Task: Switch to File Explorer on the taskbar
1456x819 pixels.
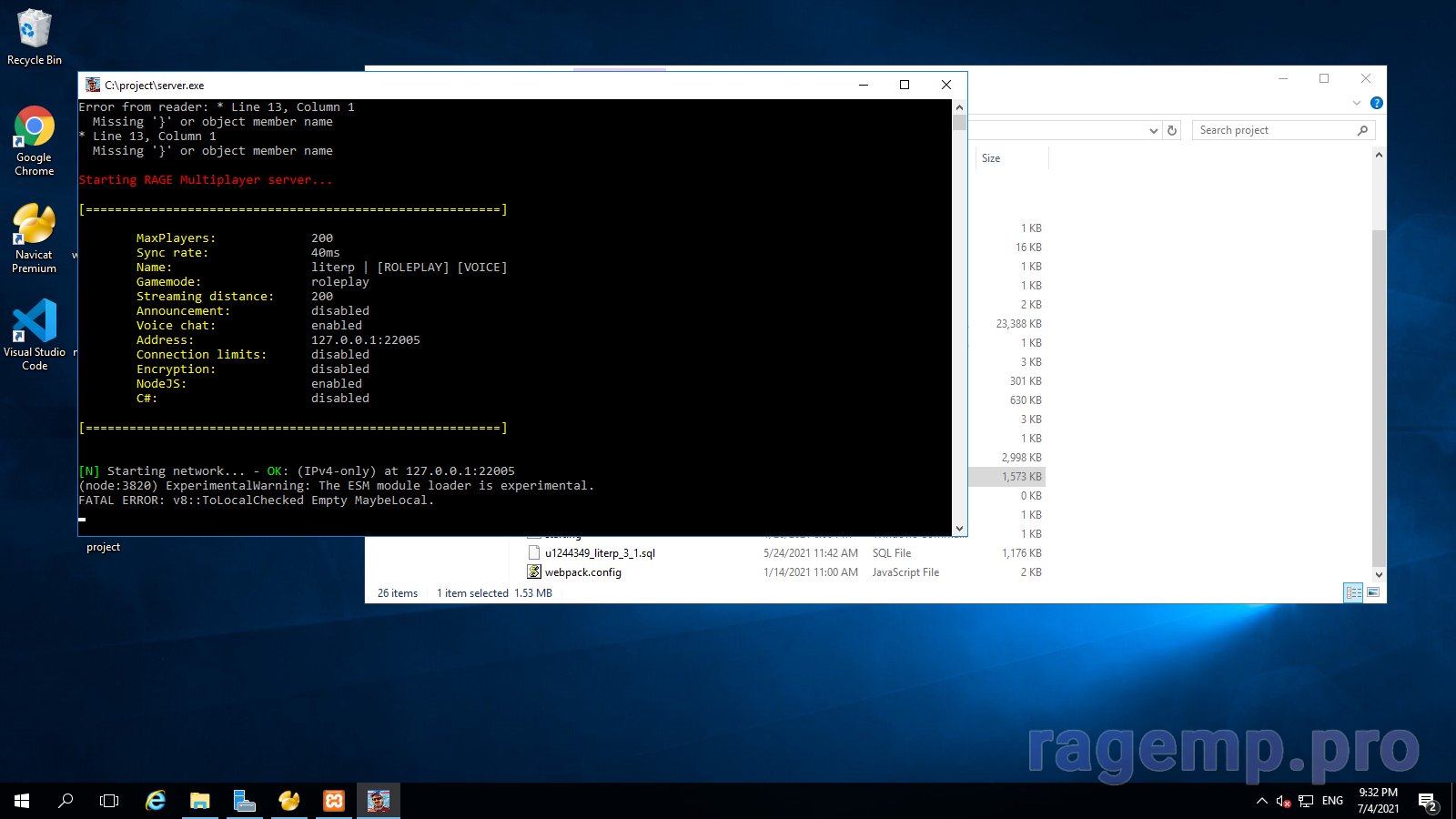Action: [199, 801]
